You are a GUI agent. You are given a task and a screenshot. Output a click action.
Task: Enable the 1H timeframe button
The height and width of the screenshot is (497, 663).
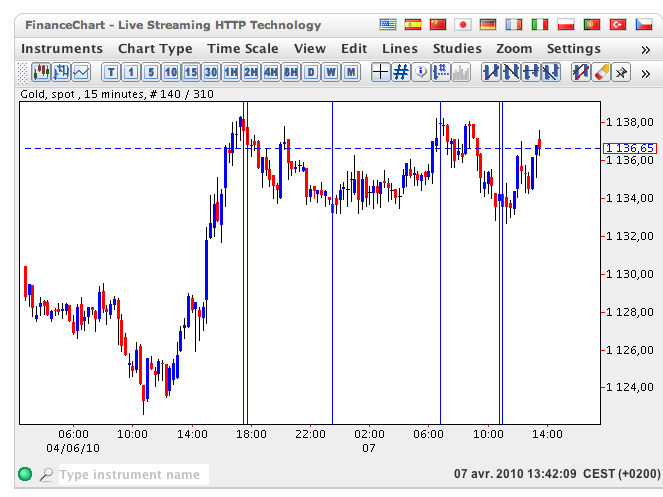[x=231, y=72]
